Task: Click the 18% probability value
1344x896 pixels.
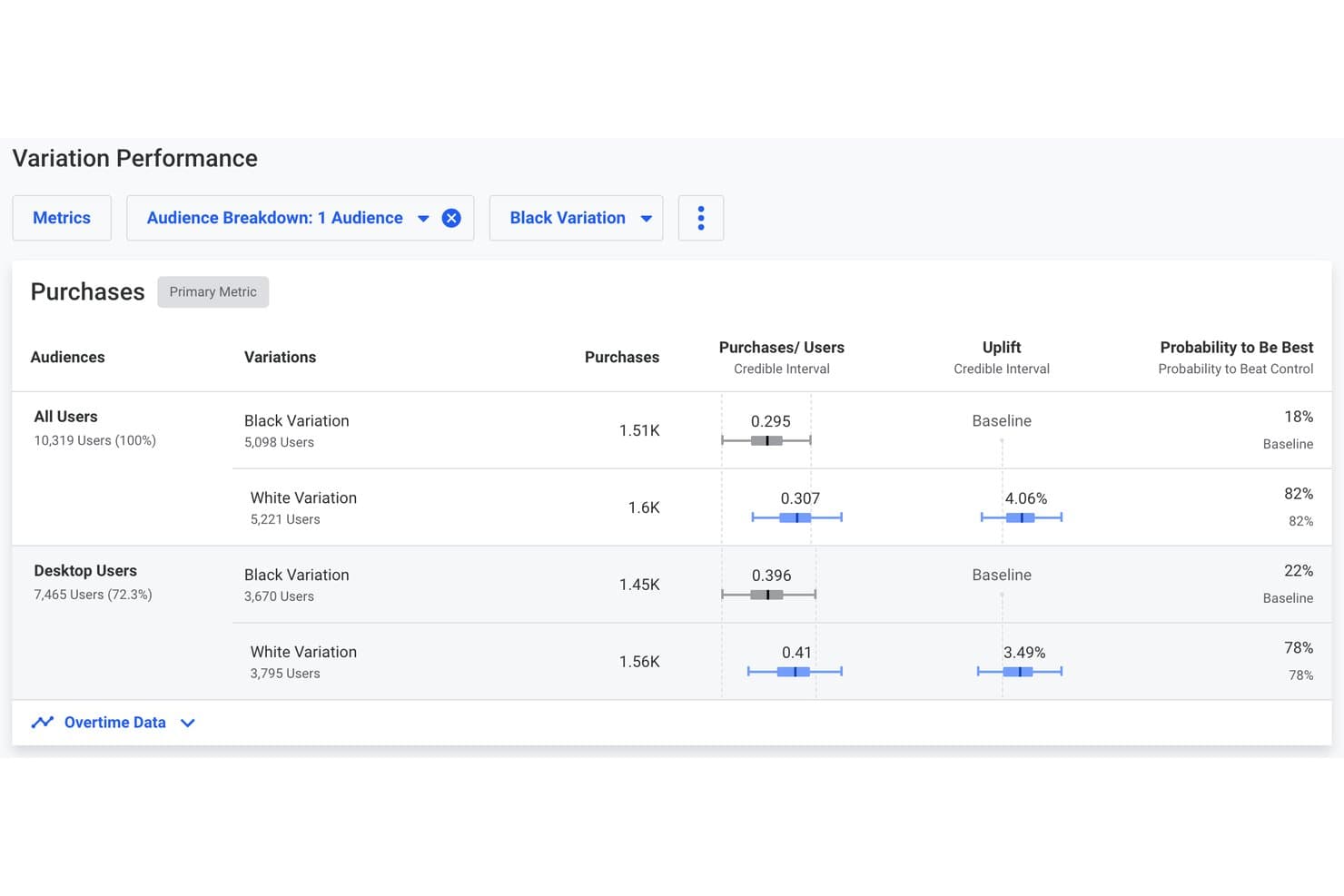Action: click(x=1299, y=417)
